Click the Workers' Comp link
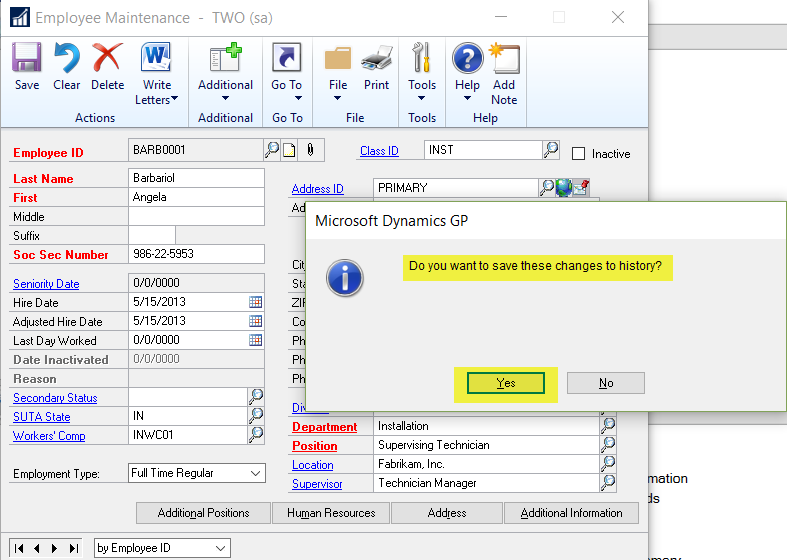 [x=49, y=436]
